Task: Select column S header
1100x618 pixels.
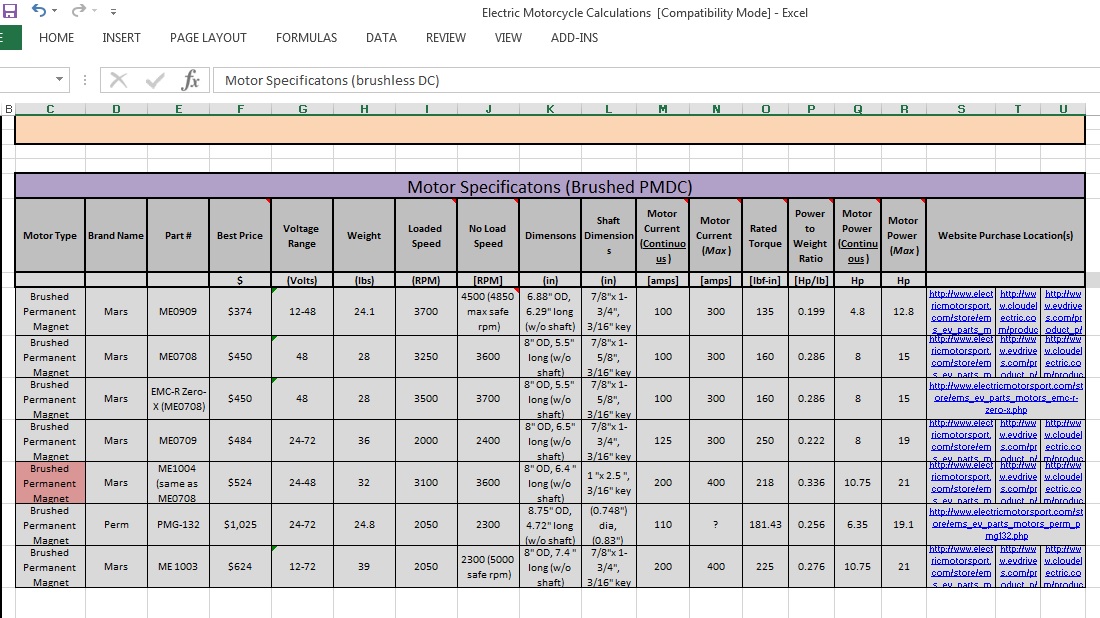Action: click(x=961, y=109)
